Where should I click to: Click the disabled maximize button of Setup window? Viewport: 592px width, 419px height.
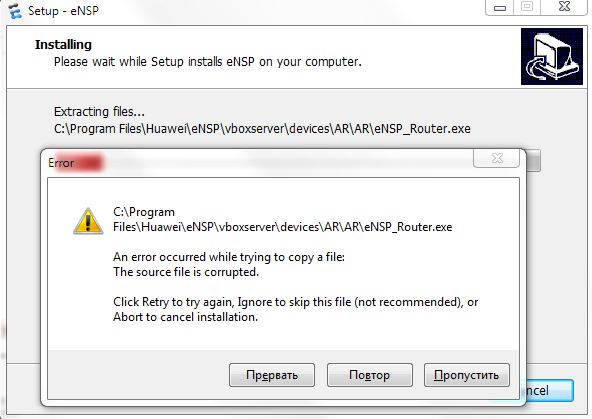coord(527,7)
